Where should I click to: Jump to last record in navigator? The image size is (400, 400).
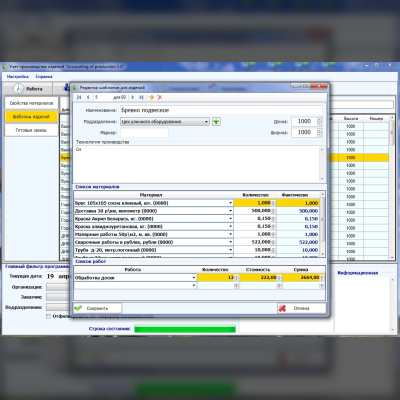click(141, 97)
